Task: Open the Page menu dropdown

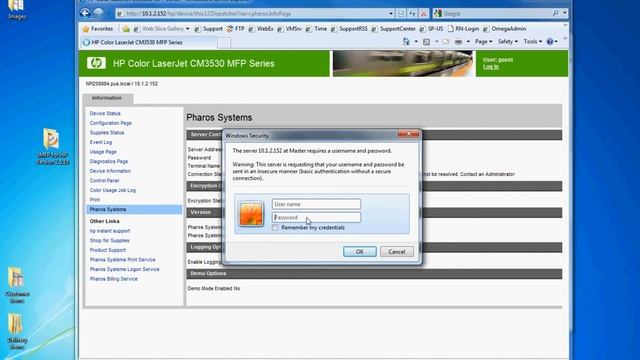Action: click(483, 42)
